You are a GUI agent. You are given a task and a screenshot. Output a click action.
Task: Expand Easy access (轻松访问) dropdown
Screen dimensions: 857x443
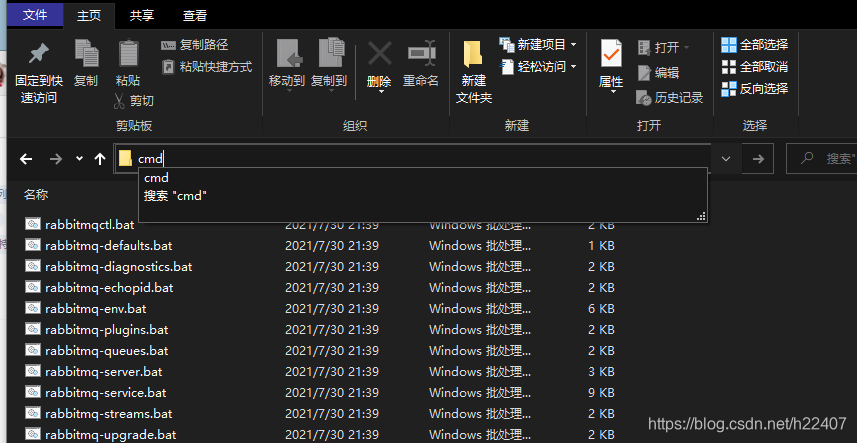point(573,67)
